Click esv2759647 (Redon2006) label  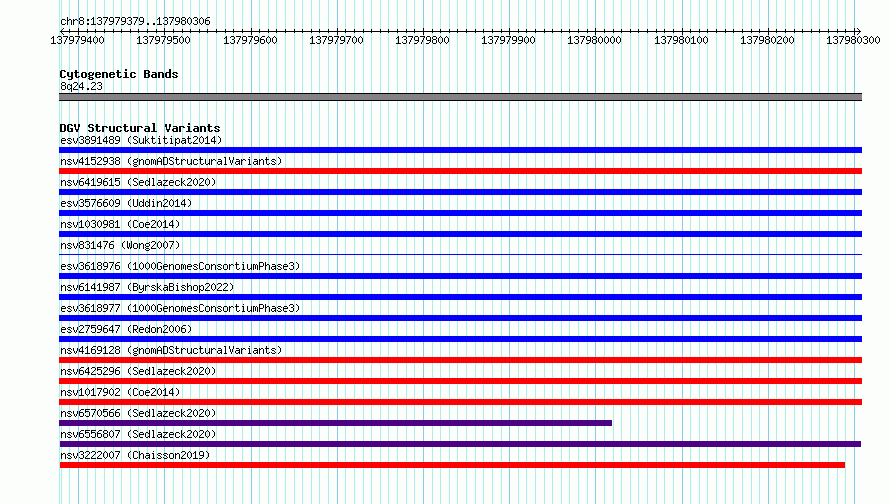126,329
